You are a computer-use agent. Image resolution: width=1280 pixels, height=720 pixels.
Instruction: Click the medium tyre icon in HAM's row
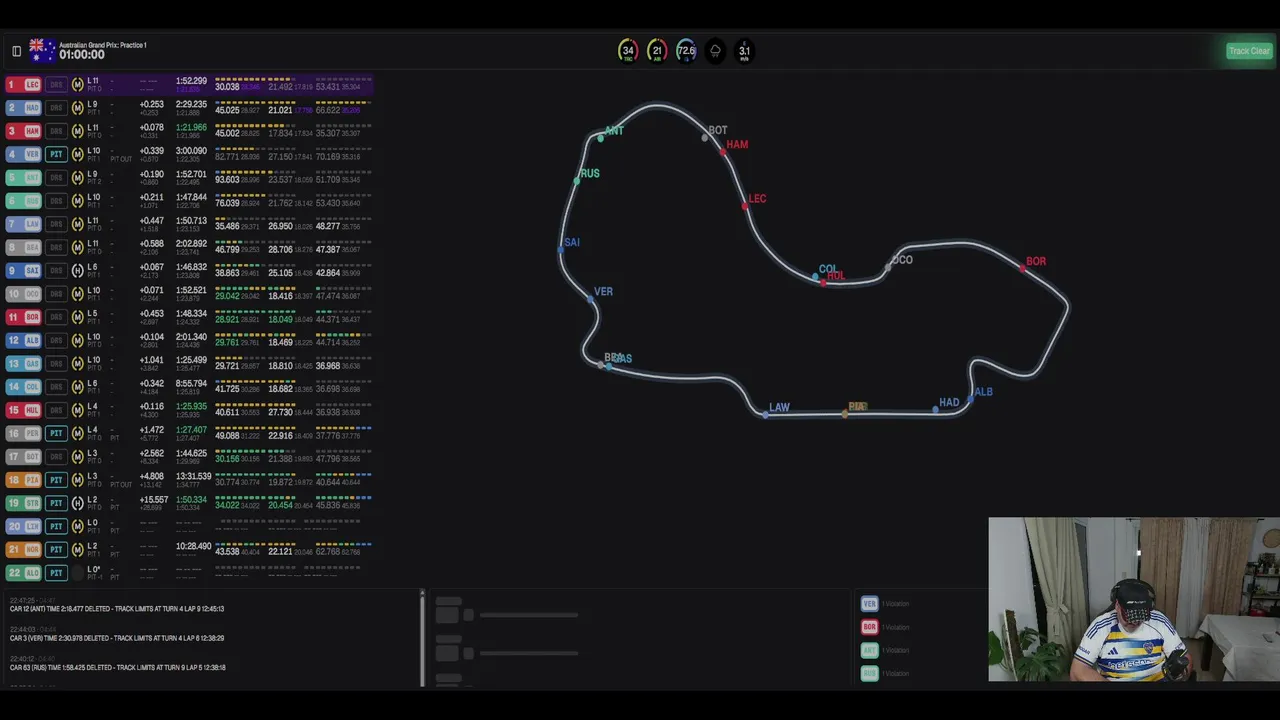78,131
